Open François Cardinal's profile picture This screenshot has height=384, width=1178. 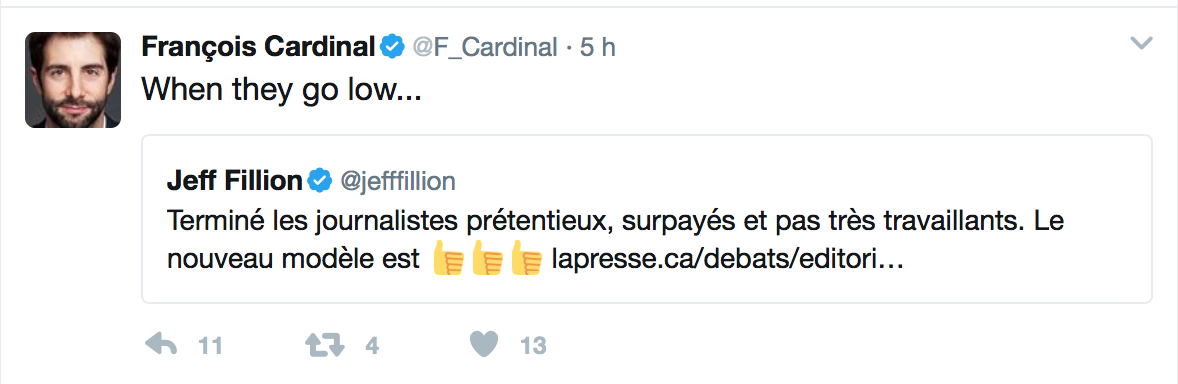73,80
